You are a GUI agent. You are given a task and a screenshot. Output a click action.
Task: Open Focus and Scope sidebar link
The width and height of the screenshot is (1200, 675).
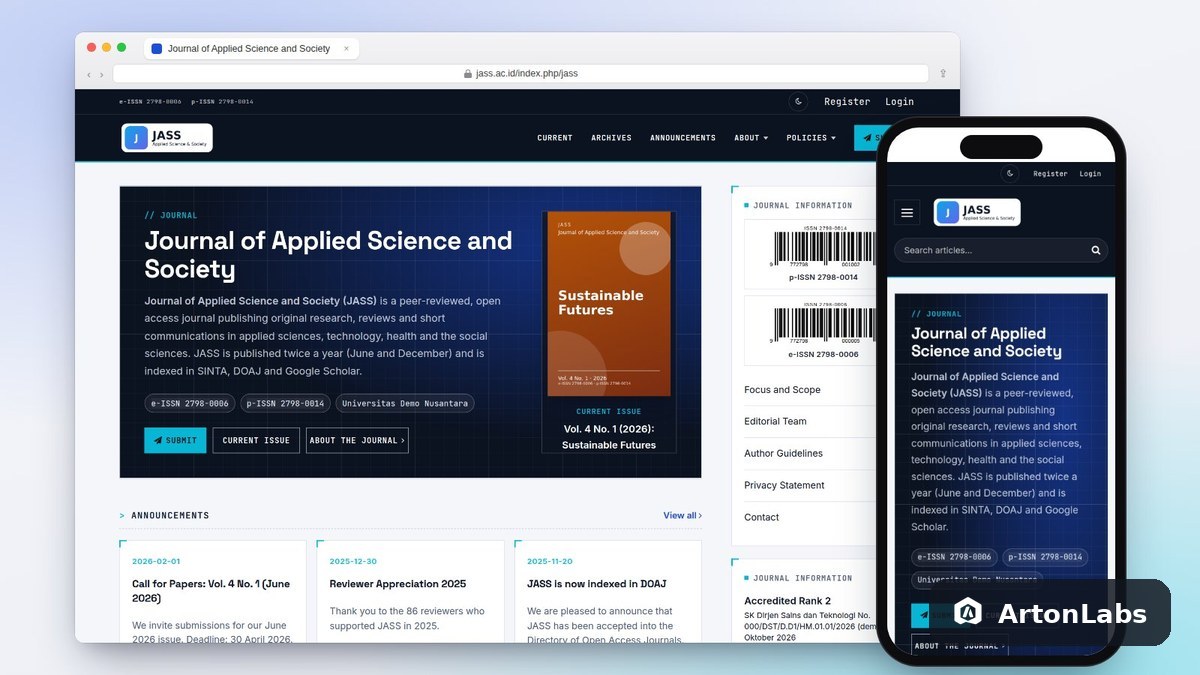pos(782,389)
